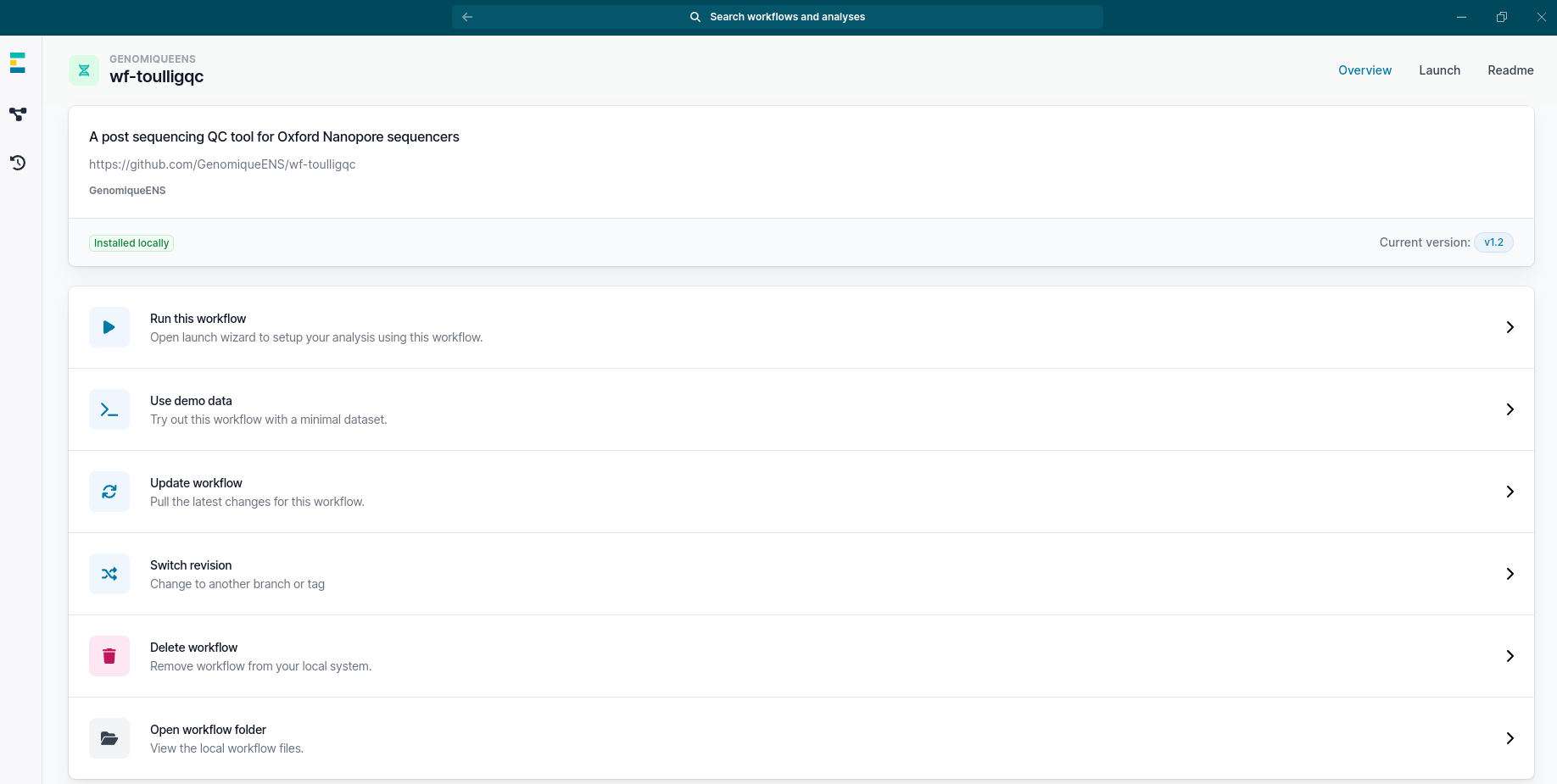Expand the Use demo data chevron
Screen dimensions: 1557x784
pyautogui.click(x=1510, y=409)
